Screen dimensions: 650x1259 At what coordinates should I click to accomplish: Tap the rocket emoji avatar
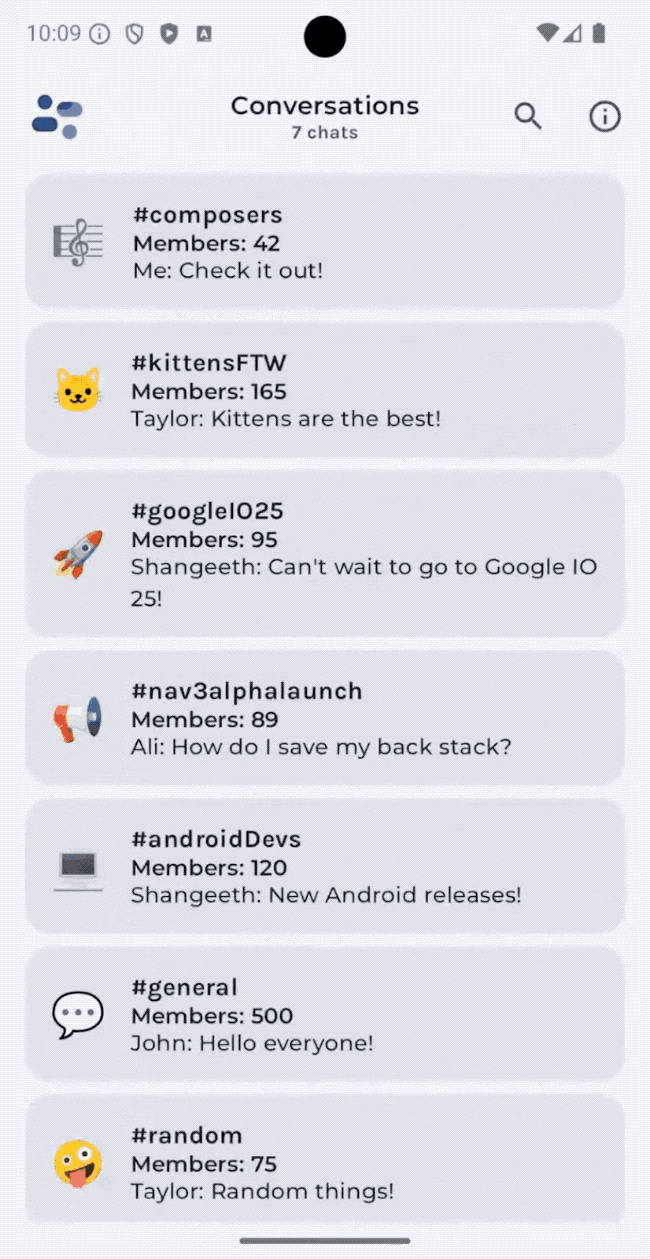78,554
